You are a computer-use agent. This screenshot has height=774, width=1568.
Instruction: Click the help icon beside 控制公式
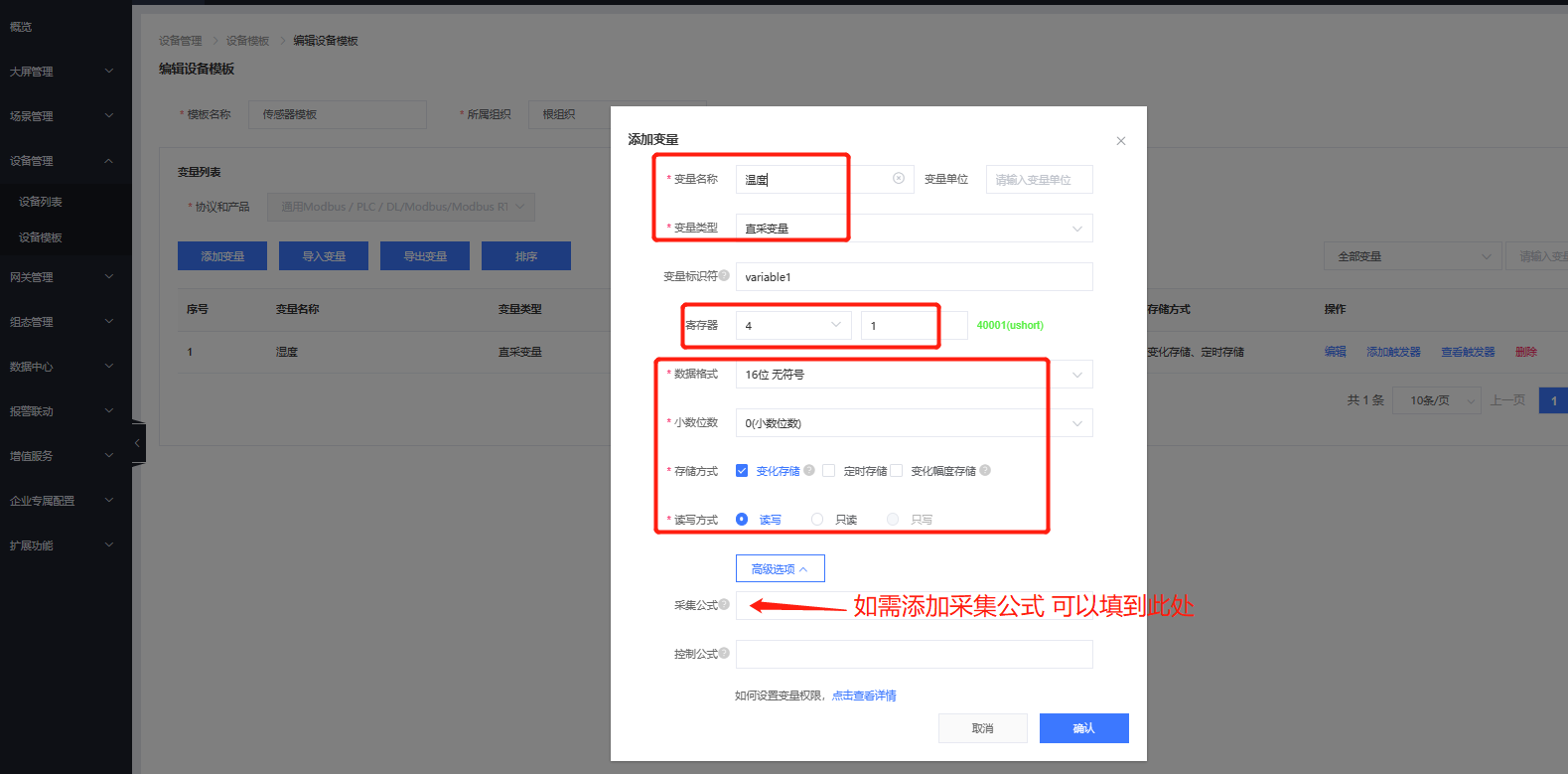tap(724, 653)
